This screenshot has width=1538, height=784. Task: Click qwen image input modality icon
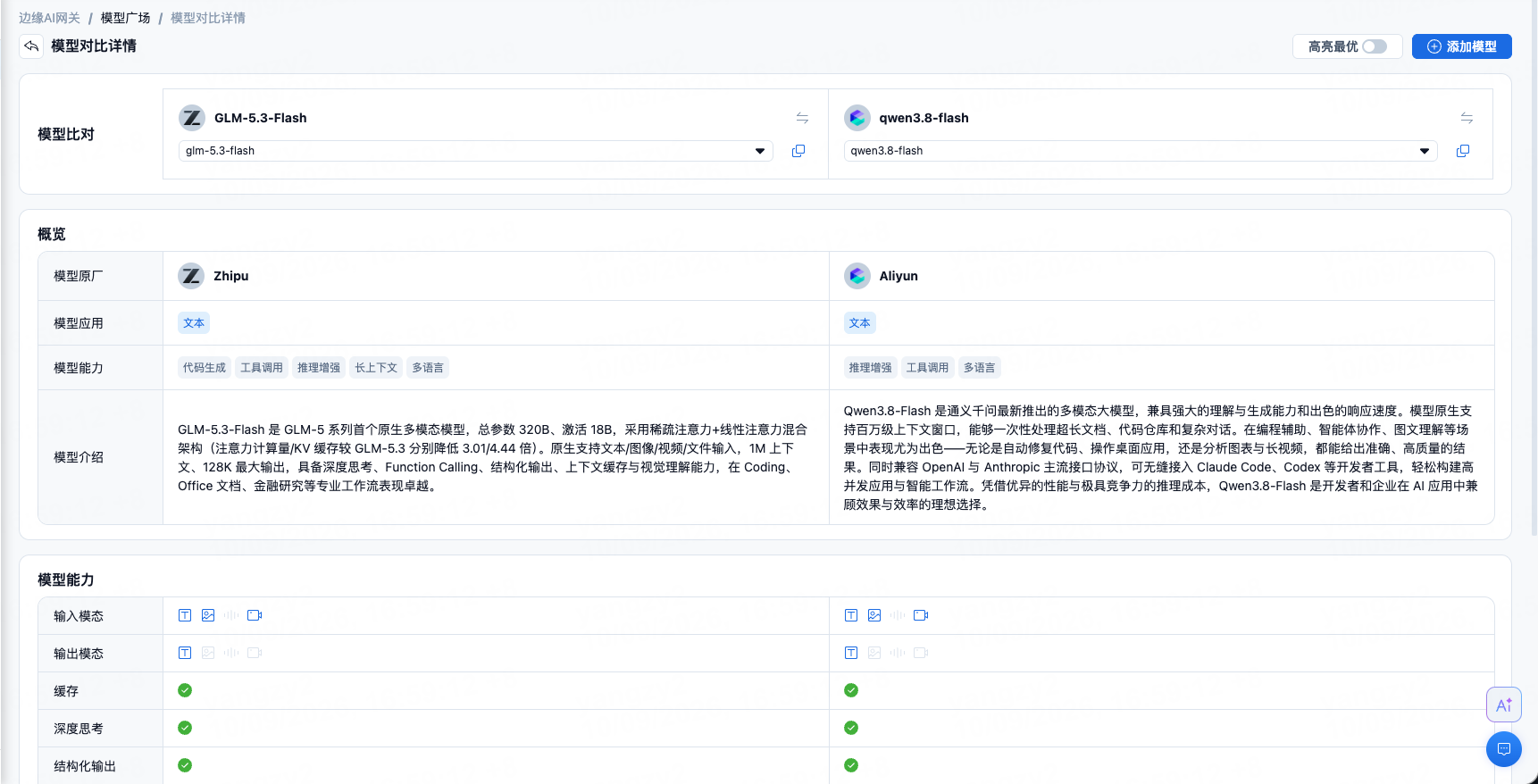point(874,615)
